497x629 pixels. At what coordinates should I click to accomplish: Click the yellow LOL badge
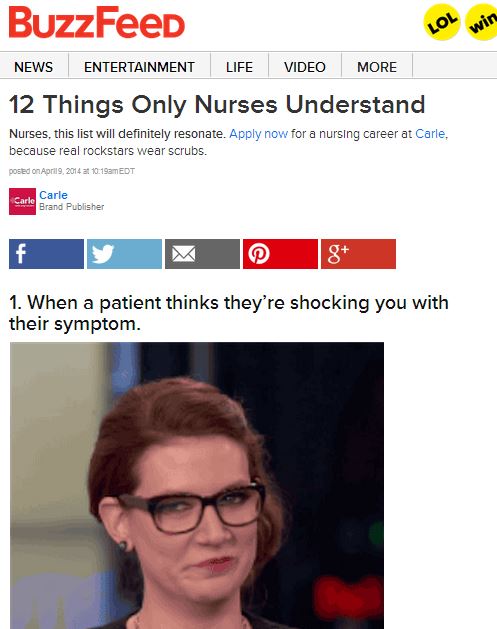[x=442, y=22]
